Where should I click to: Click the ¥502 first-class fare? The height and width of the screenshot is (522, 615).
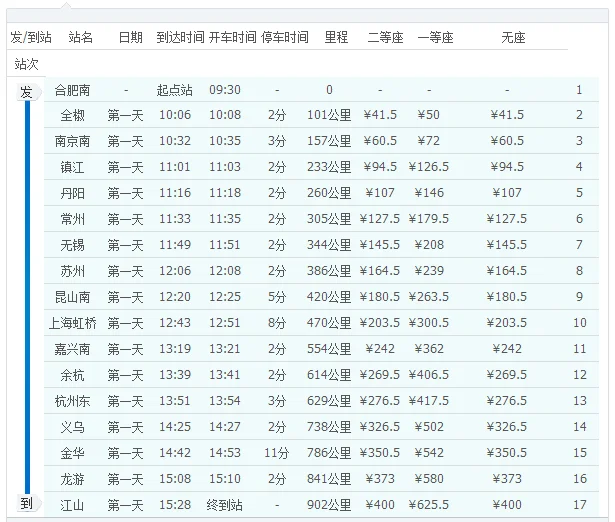tap(429, 427)
